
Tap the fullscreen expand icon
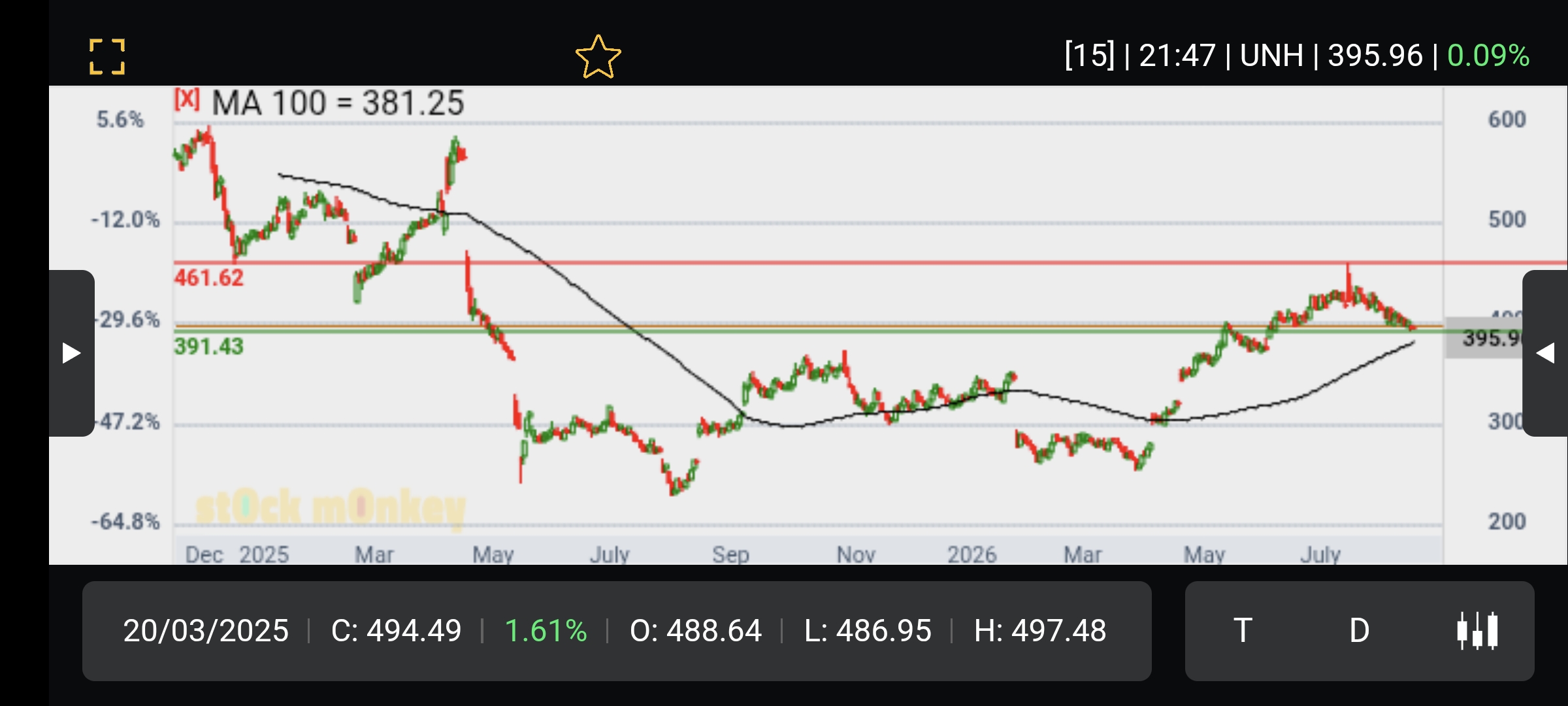click(x=107, y=56)
